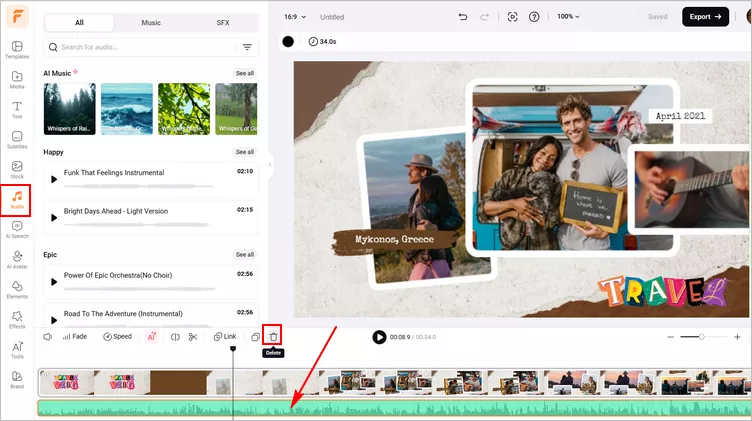Click the Delete trash icon
This screenshot has height=421, width=752.
point(273,337)
